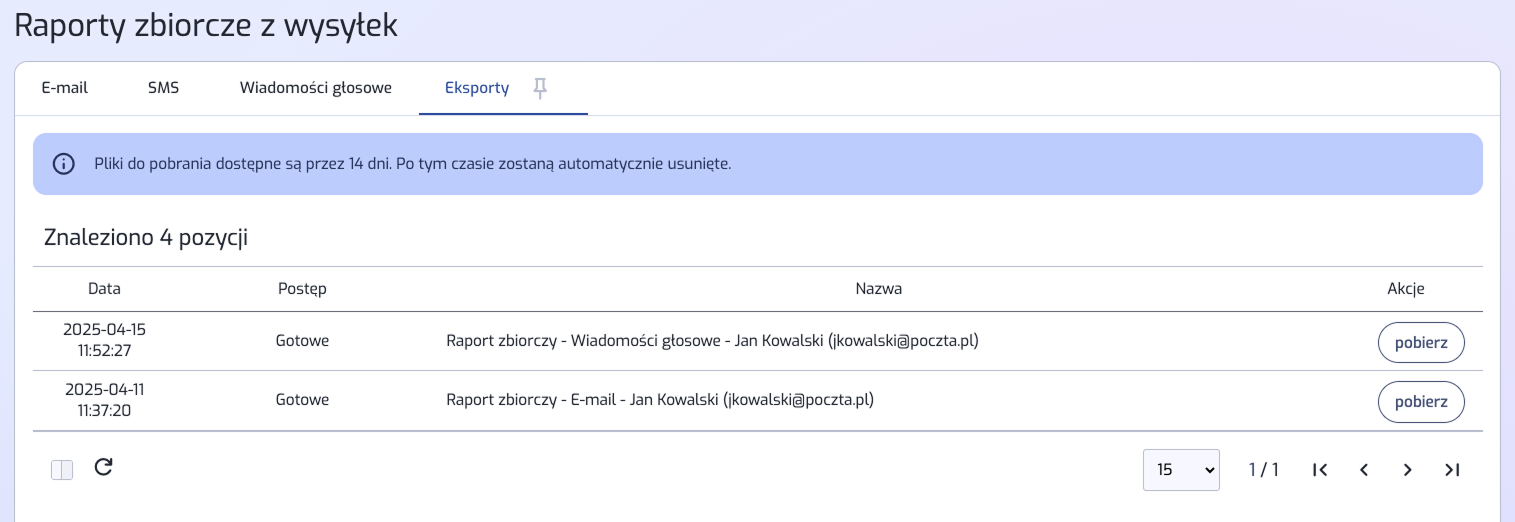Switch to the E-mail tab
This screenshot has width=1515, height=522.
(x=65, y=88)
